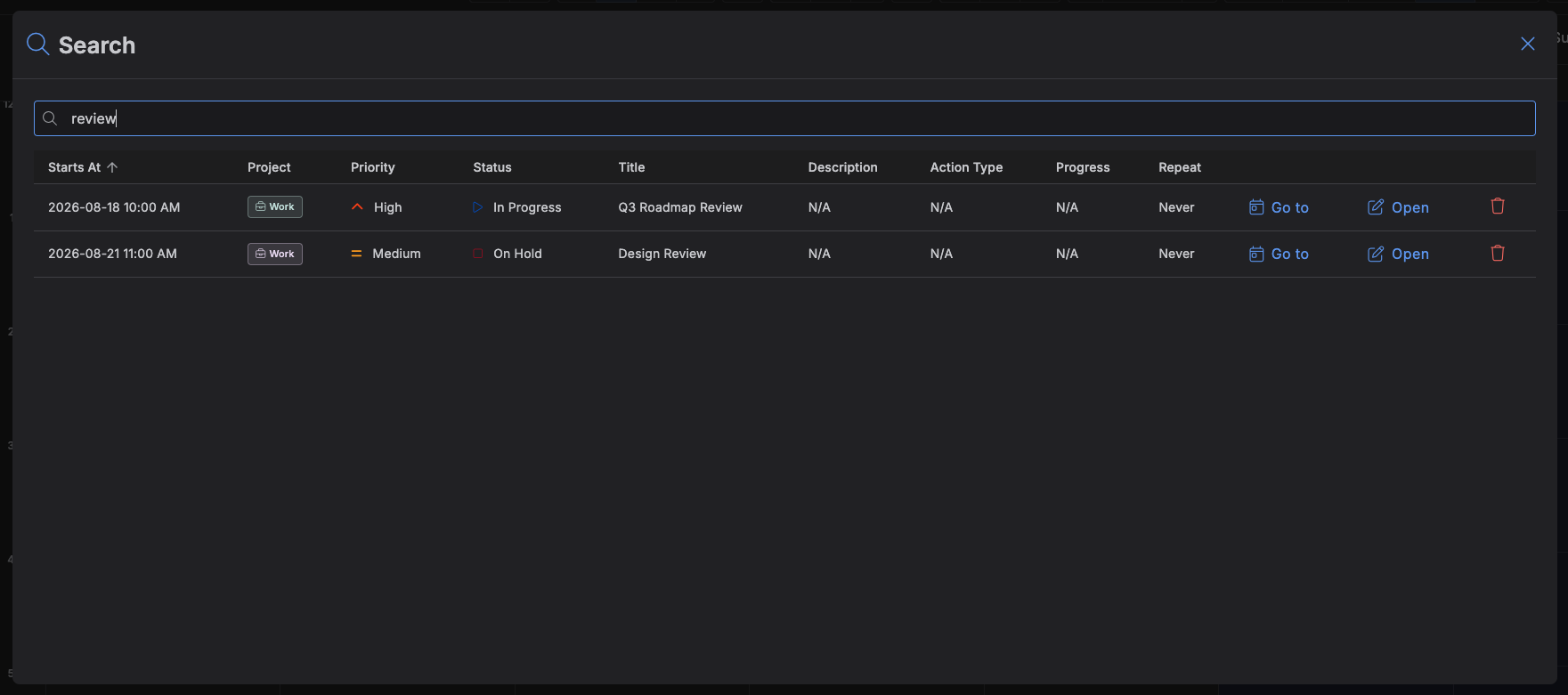This screenshot has height=695, width=1568.
Task: Click the Work tag on Design Review row
Action: (275, 254)
